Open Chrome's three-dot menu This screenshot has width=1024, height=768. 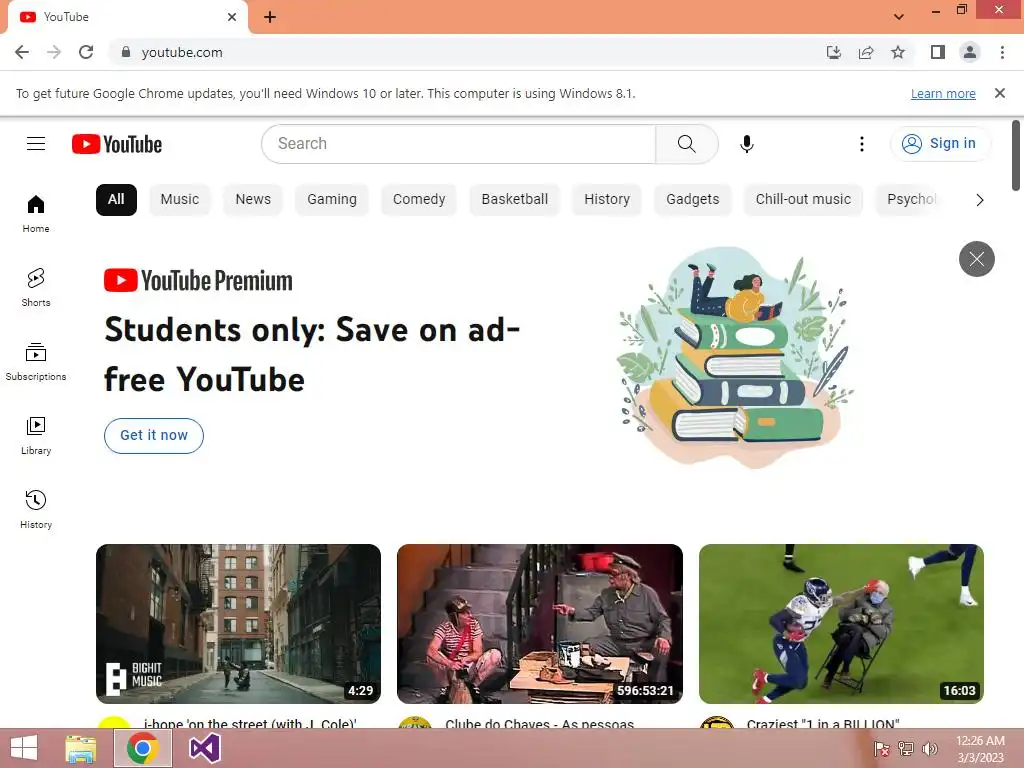coord(1002,52)
